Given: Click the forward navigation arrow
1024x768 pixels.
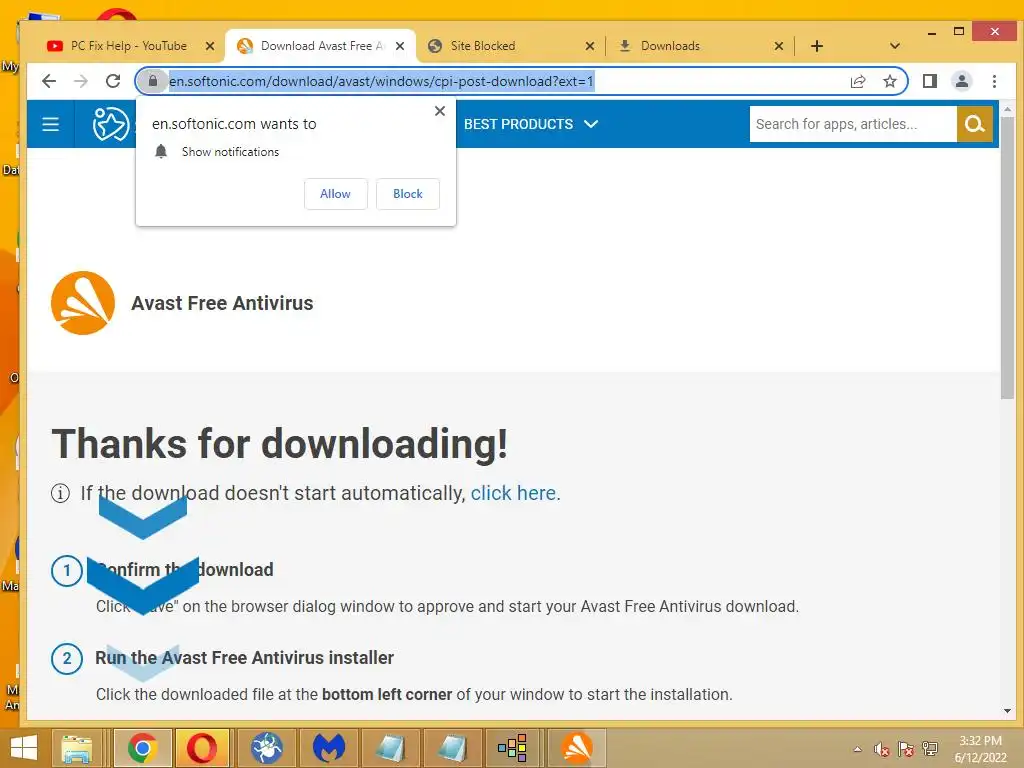Looking at the screenshot, I should [x=81, y=81].
